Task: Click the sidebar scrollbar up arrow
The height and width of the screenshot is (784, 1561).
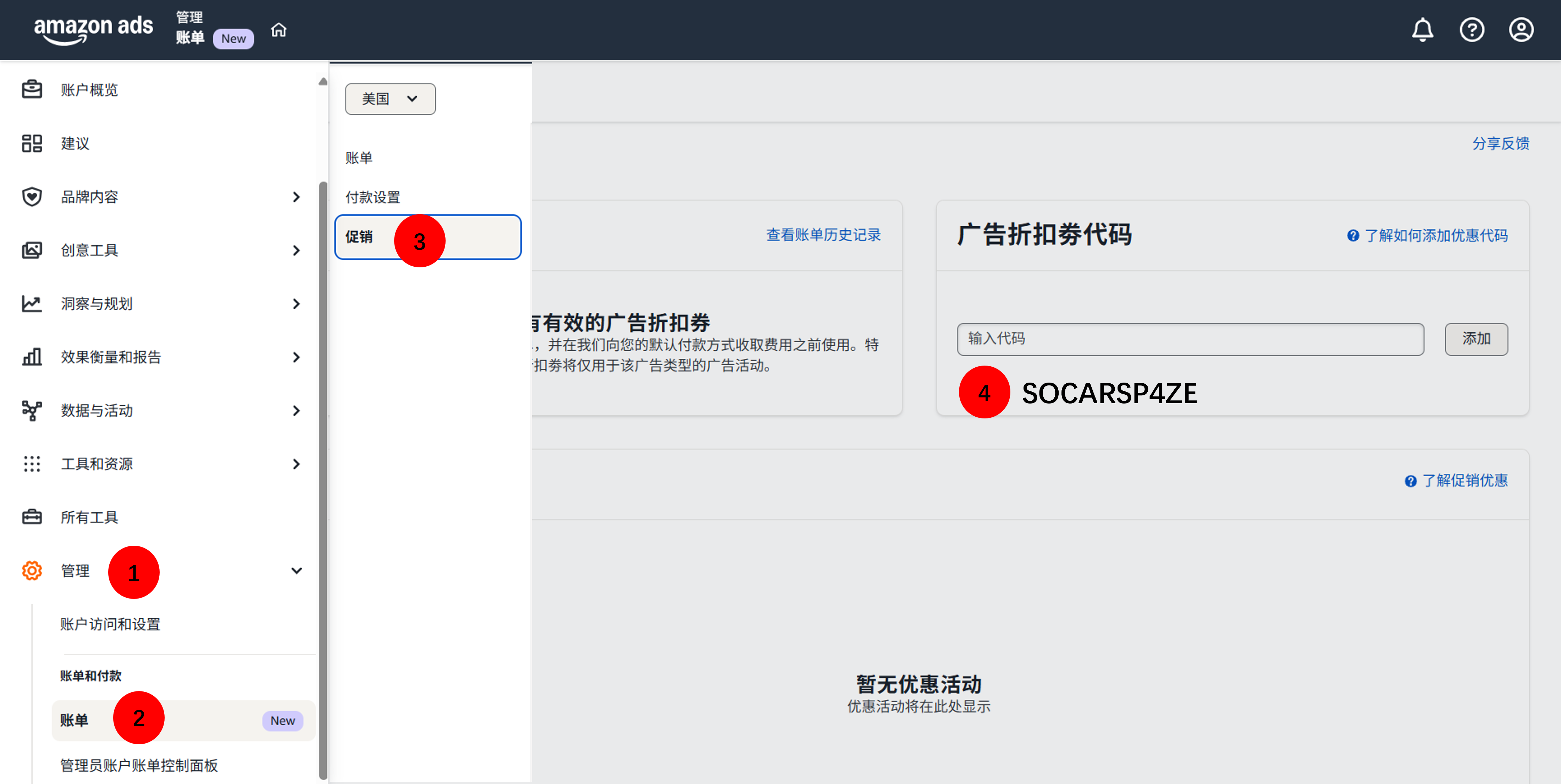Action: click(323, 81)
